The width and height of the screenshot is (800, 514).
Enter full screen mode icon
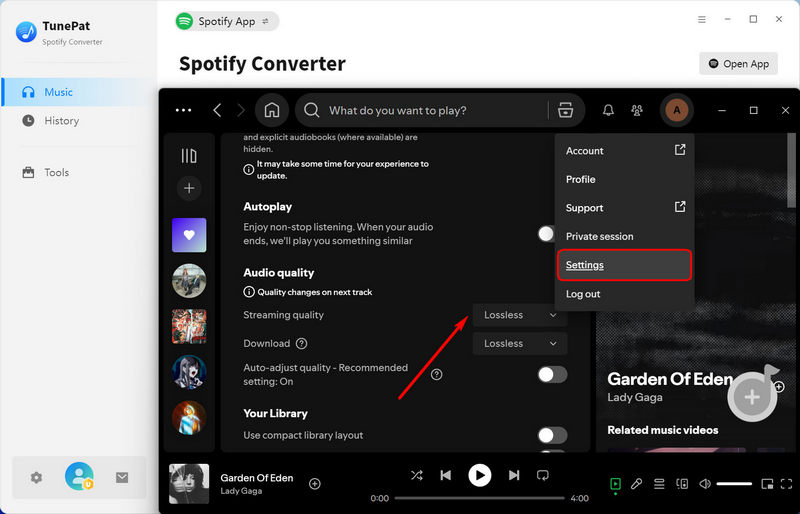(787, 484)
